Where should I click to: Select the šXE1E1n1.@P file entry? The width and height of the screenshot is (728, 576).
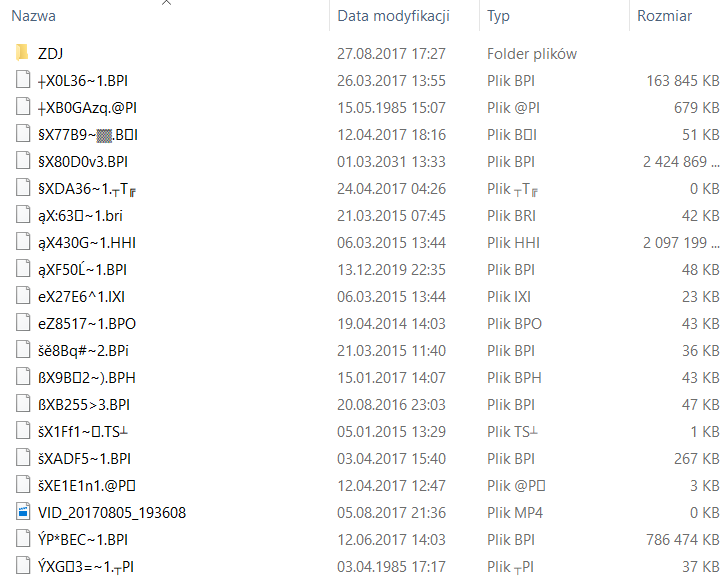tap(87, 485)
